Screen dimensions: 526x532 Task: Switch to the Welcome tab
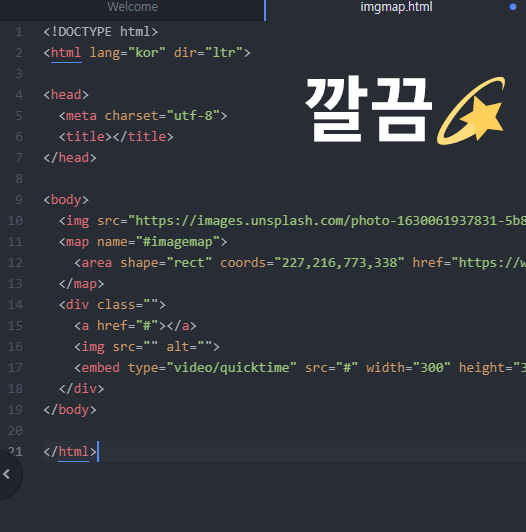click(132, 7)
